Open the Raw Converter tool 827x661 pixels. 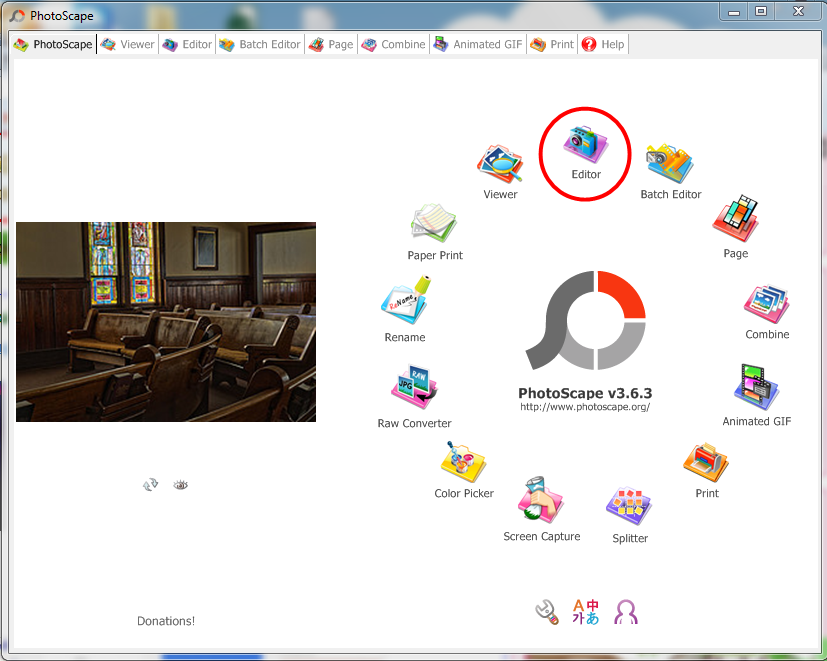click(414, 388)
